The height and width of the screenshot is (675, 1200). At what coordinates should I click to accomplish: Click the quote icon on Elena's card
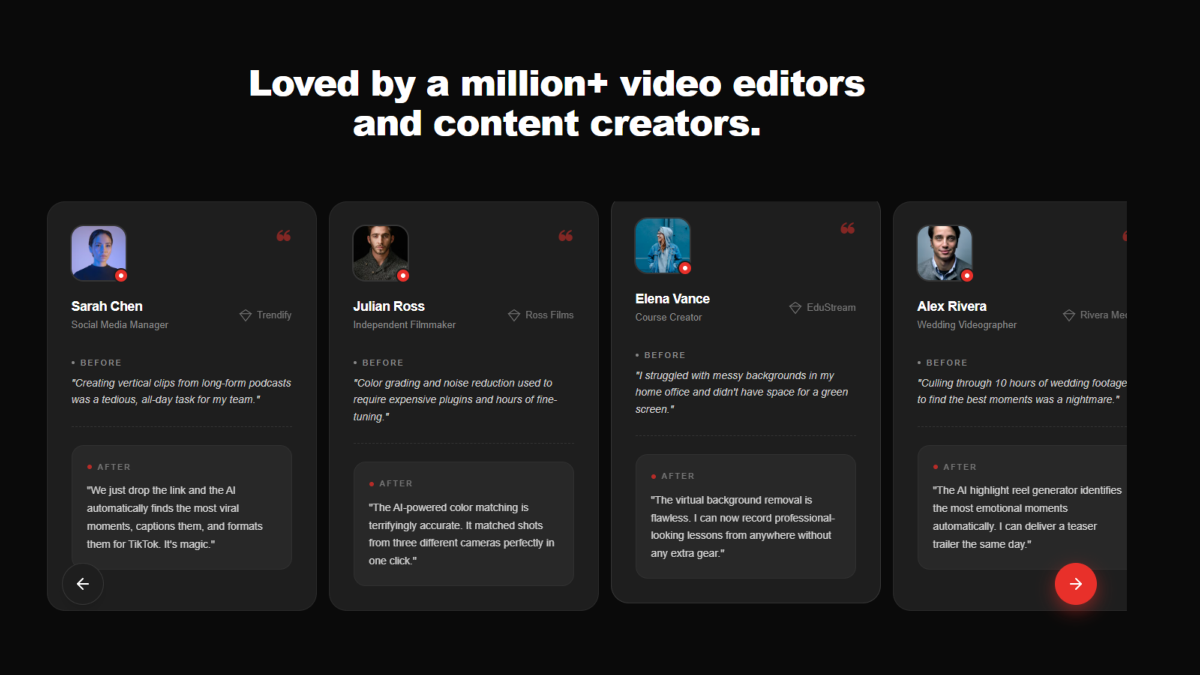[x=848, y=229]
